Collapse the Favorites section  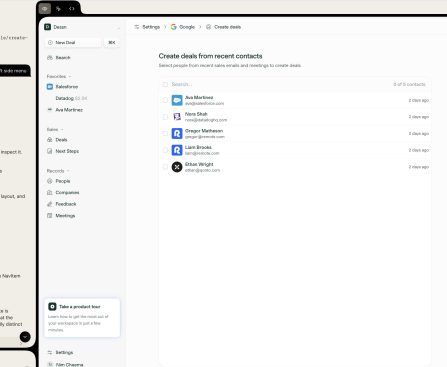pos(59,76)
